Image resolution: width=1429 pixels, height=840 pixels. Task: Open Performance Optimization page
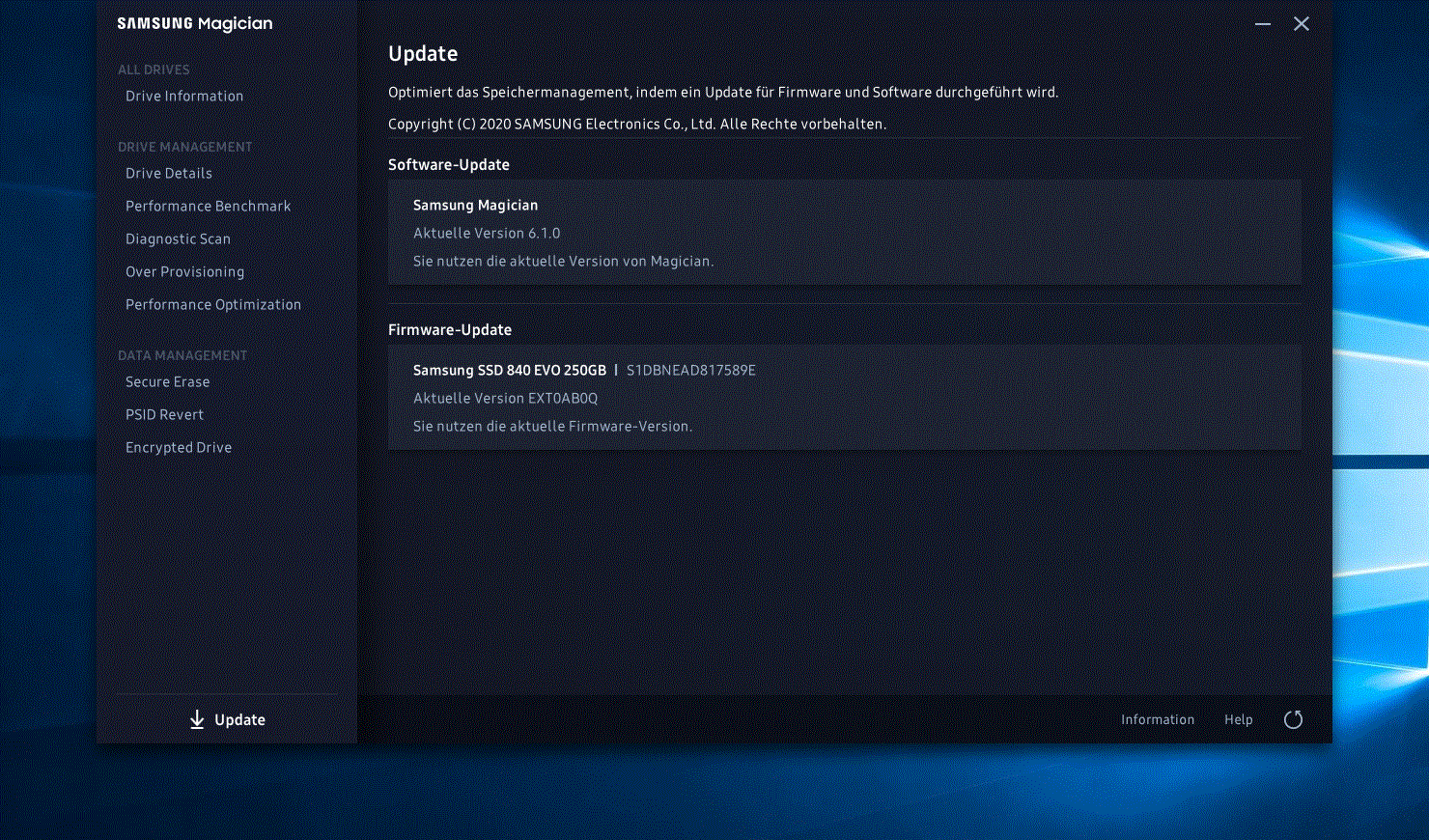(x=213, y=305)
